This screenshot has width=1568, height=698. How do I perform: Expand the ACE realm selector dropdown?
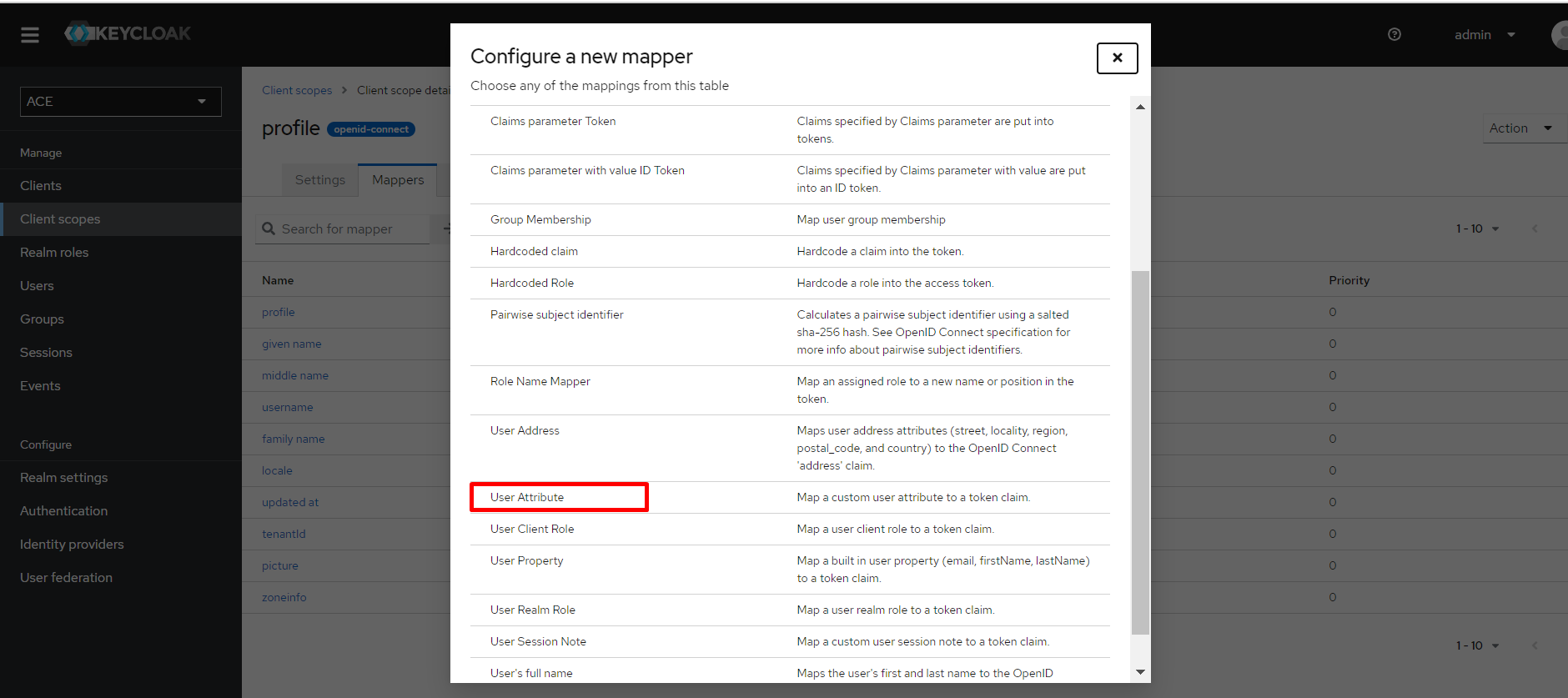120,102
